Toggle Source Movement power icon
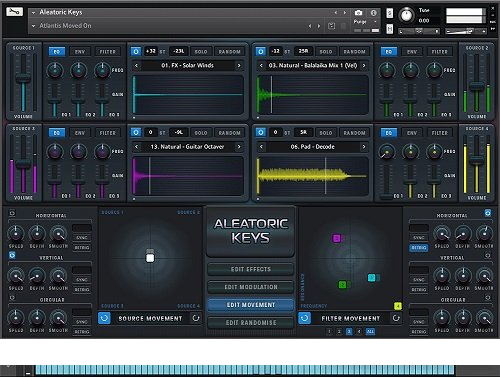Image resolution: width=500 pixels, height=377 pixels. click(x=104, y=318)
